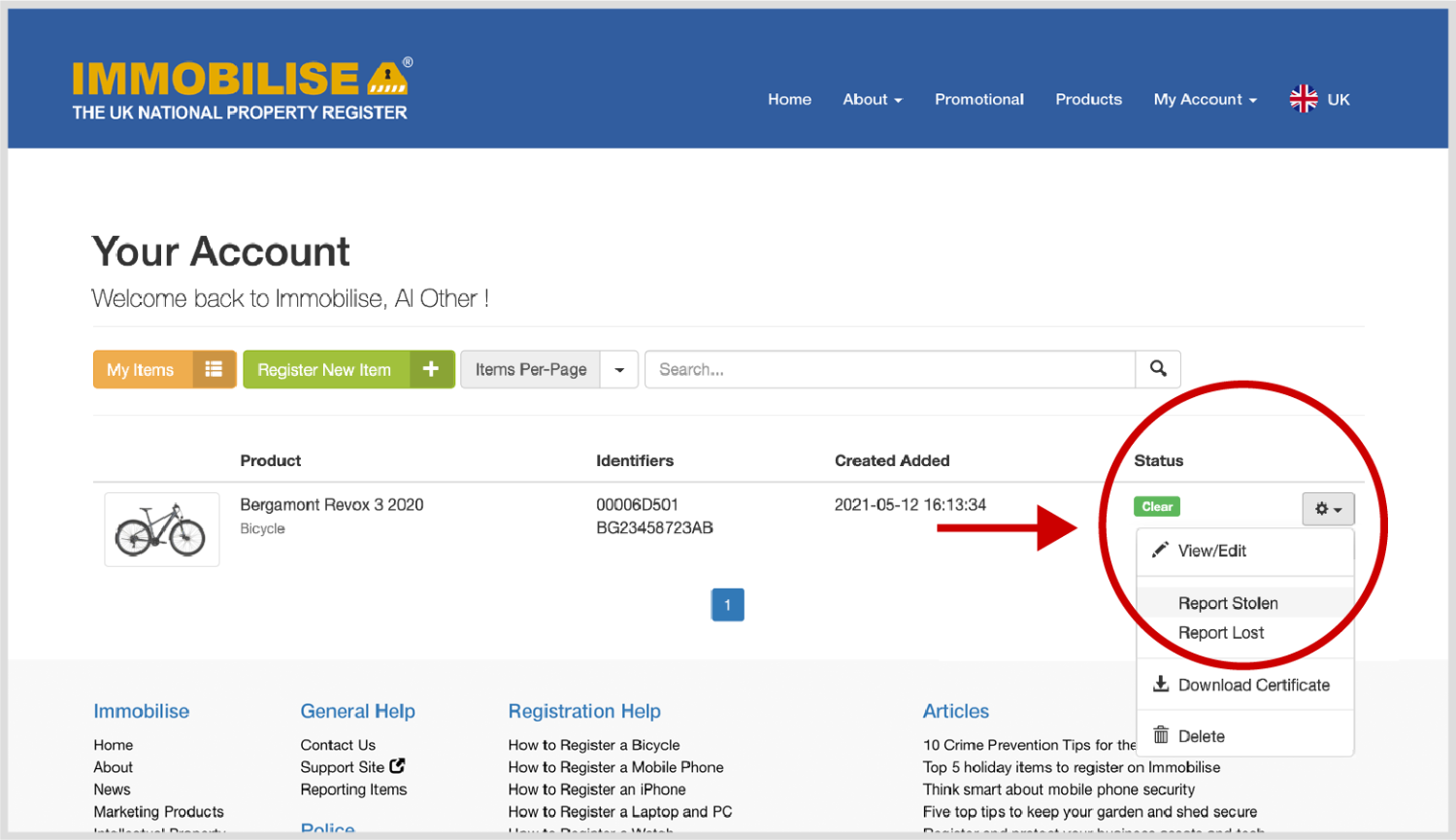Click the list icon on My Items
Image resolution: width=1456 pixels, height=840 pixels.
(x=214, y=369)
